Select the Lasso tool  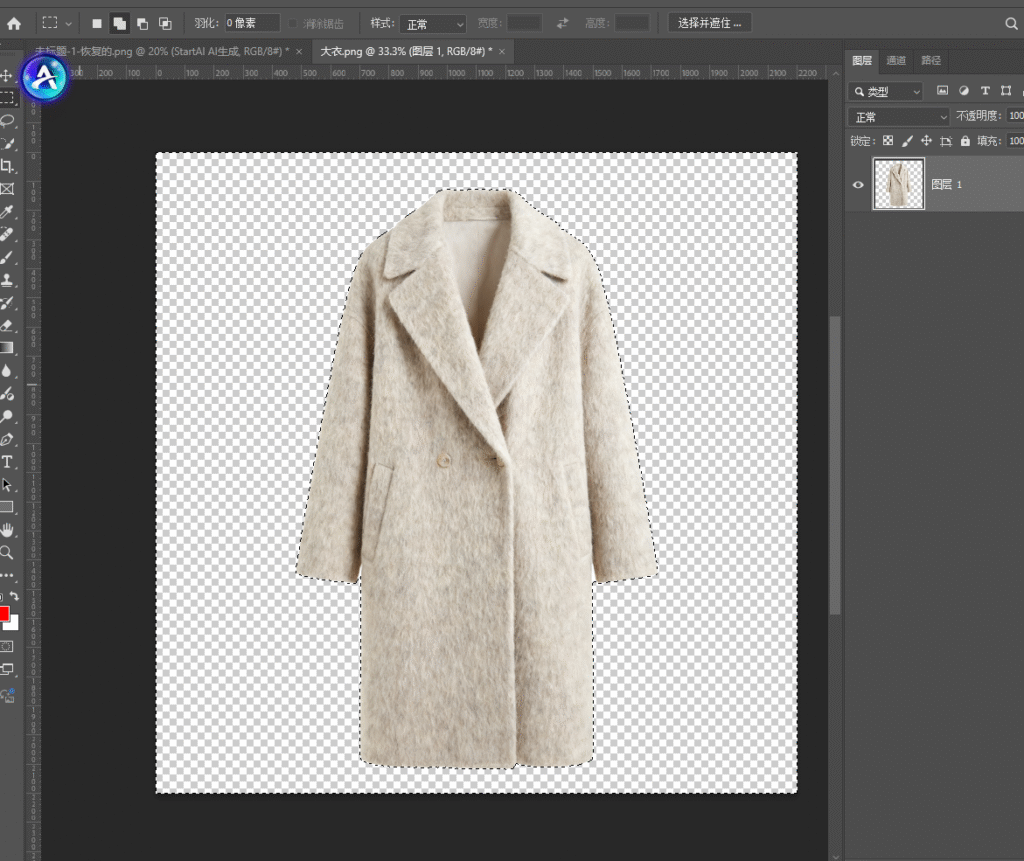[x=7, y=121]
